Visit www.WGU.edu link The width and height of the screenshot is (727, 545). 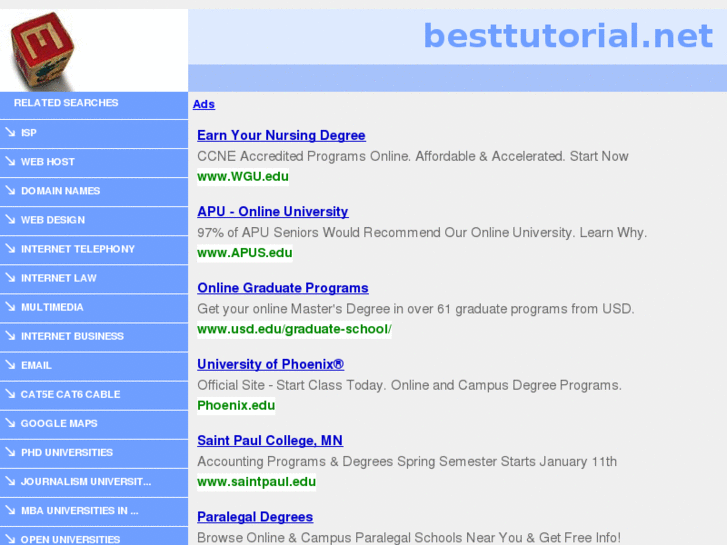click(x=243, y=177)
